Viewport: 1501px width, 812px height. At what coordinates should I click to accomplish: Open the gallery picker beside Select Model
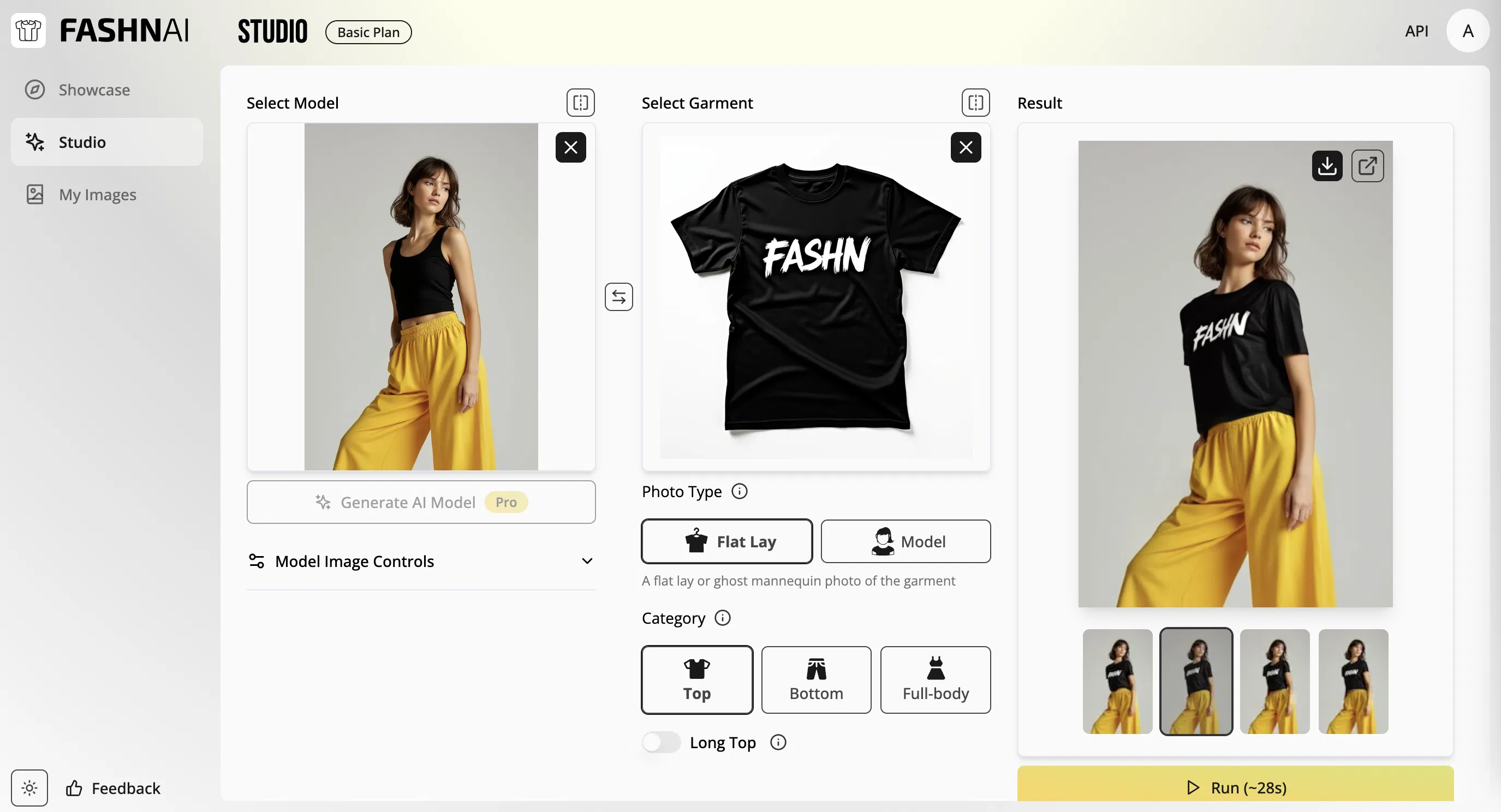tap(580, 103)
